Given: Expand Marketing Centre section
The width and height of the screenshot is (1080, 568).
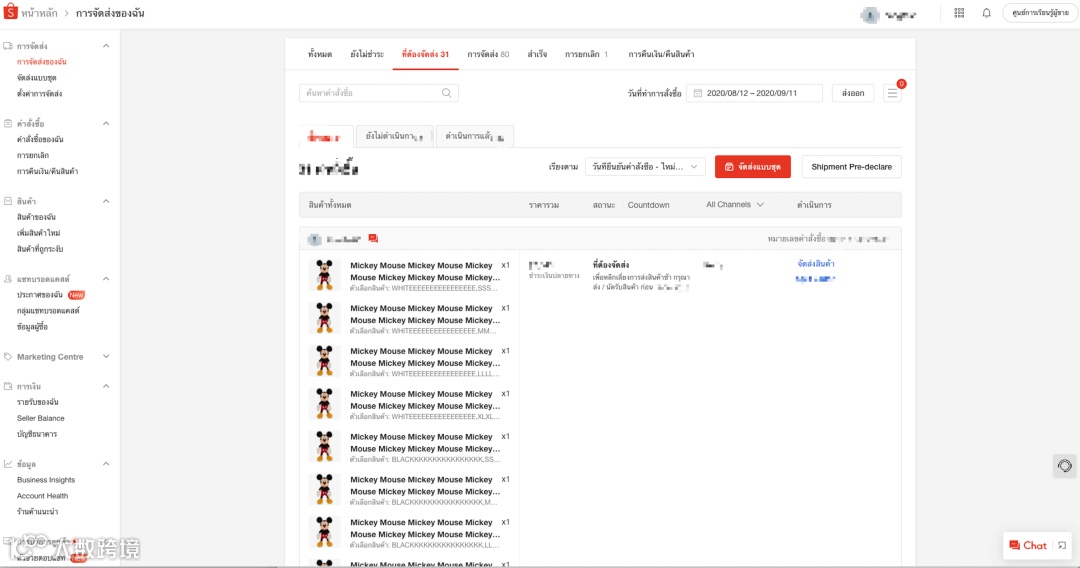Looking at the screenshot, I should (x=106, y=357).
